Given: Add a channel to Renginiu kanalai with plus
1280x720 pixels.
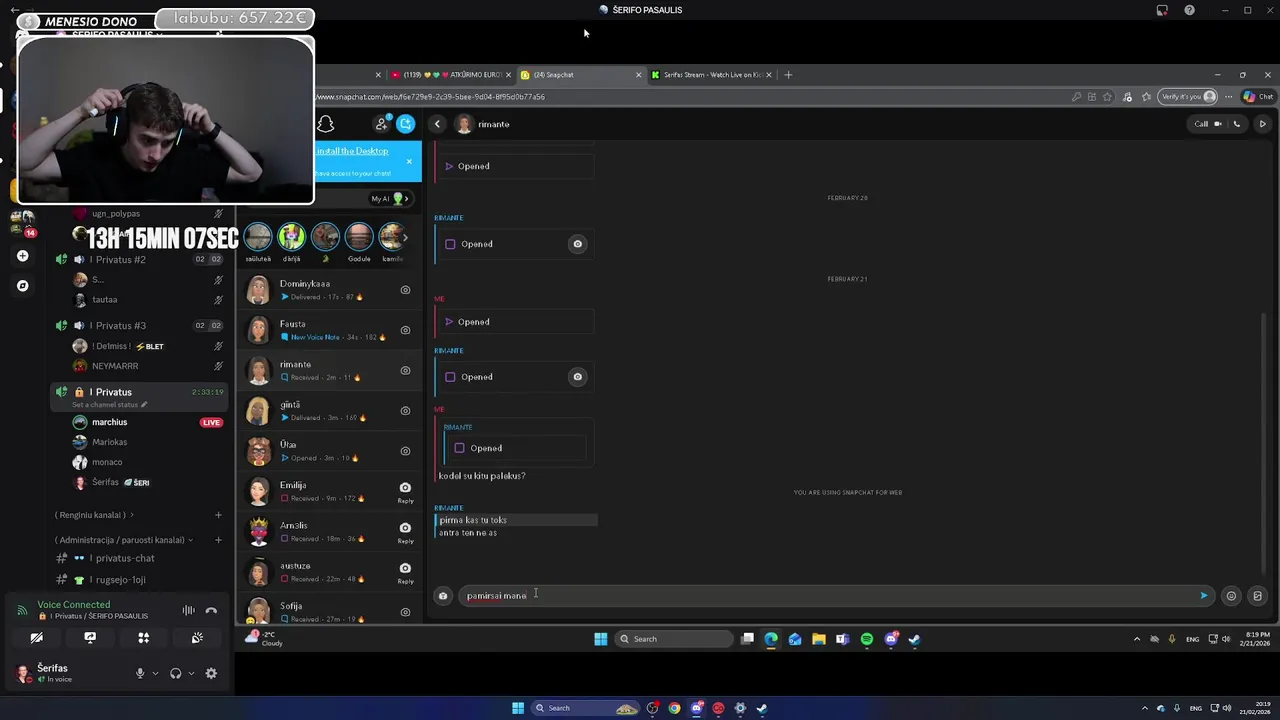Looking at the screenshot, I should [218, 515].
